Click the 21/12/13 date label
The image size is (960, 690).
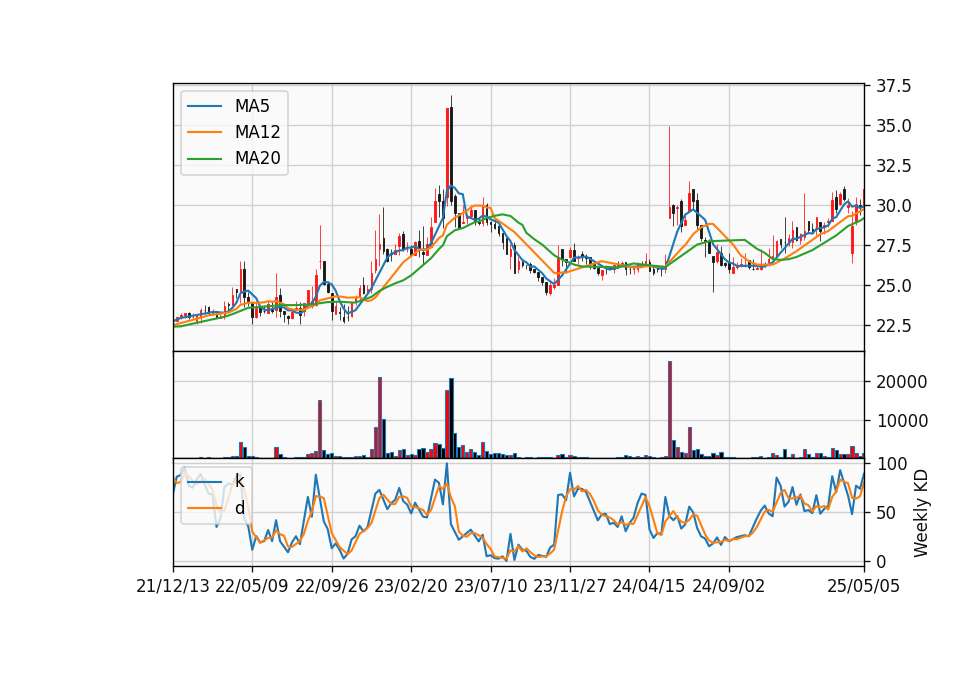(173, 586)
